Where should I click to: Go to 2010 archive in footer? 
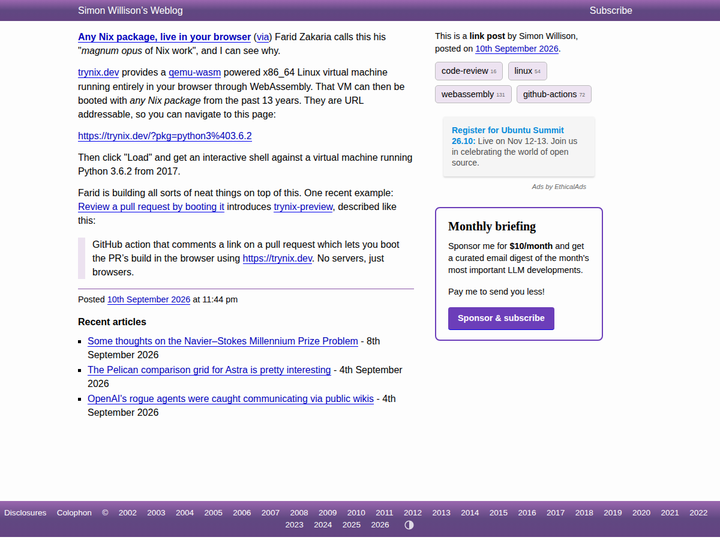356,512
